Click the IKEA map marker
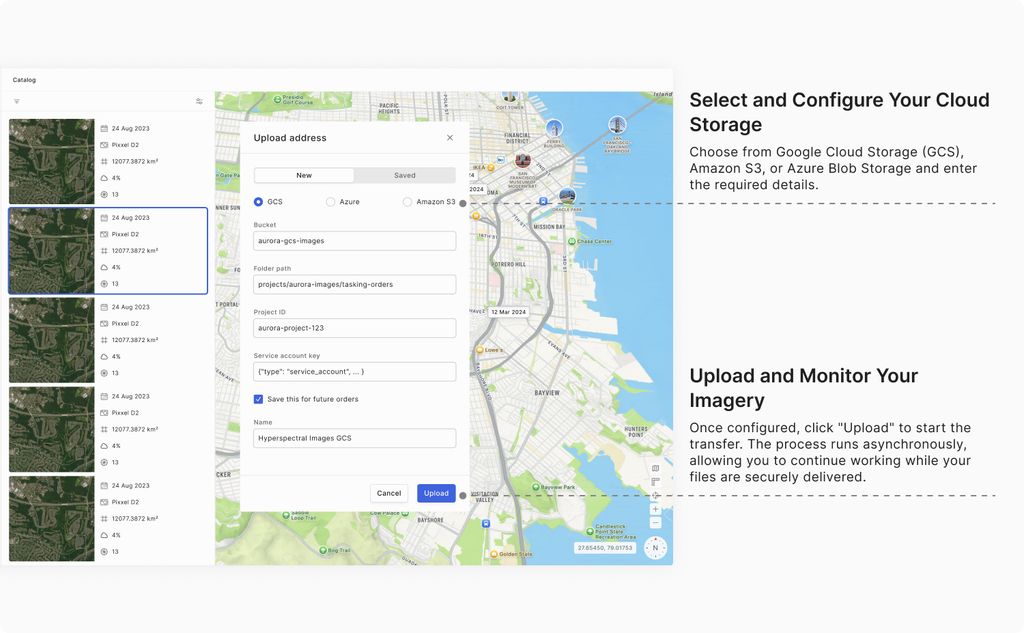Image resolution: width=1024 pixels, height=633 pixels. 490,168
